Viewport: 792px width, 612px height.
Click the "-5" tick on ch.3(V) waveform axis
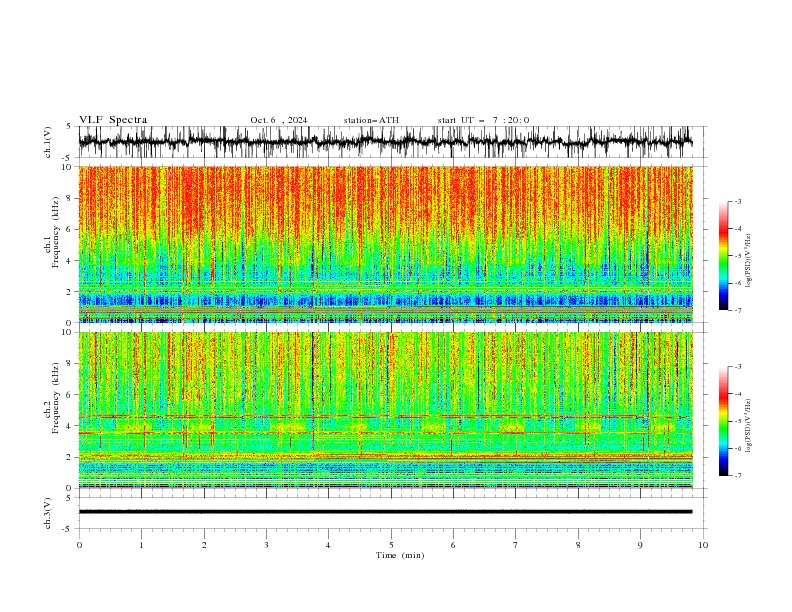pos(68,529)
